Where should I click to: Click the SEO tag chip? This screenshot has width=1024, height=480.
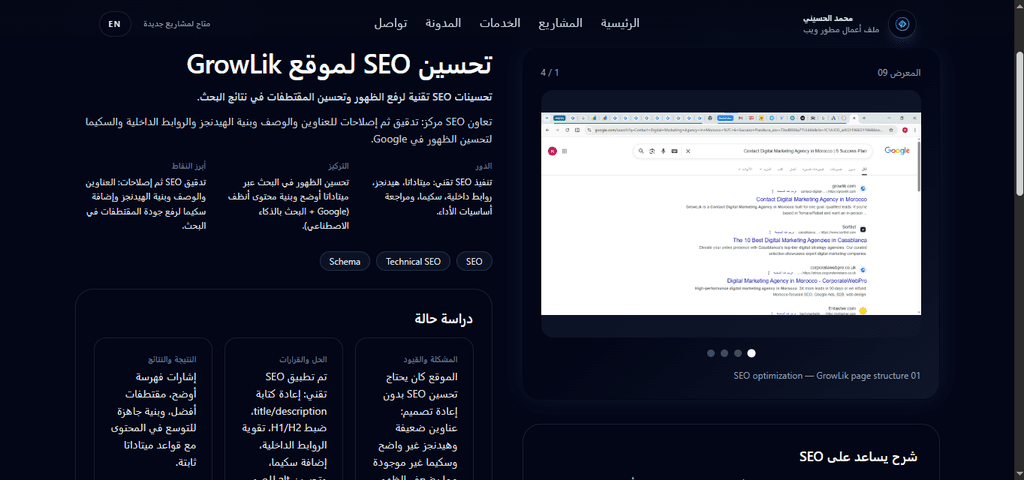(474, 261)
